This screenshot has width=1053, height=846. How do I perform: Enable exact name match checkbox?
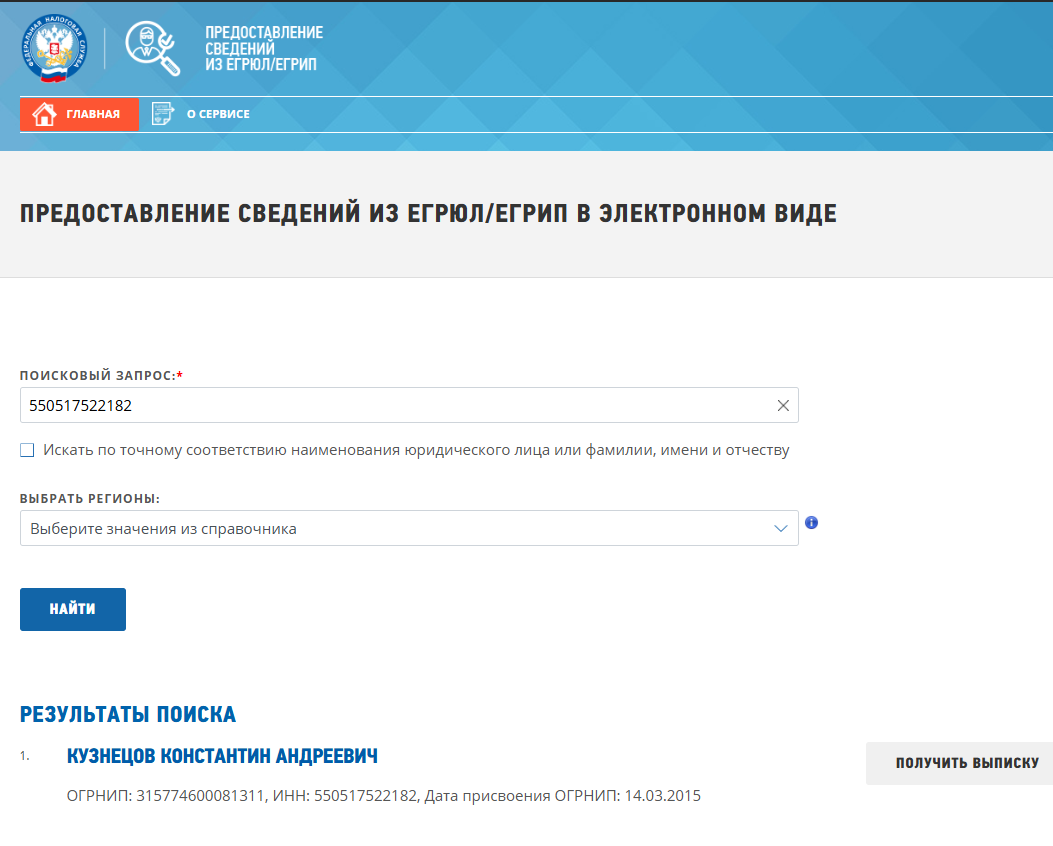coord(27,450)
